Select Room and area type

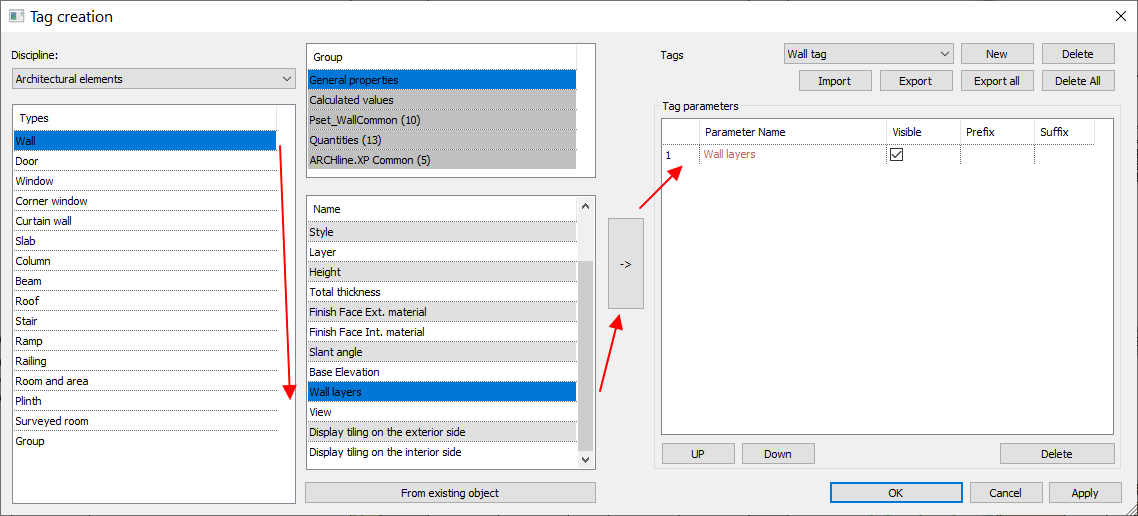click(145, 381)
